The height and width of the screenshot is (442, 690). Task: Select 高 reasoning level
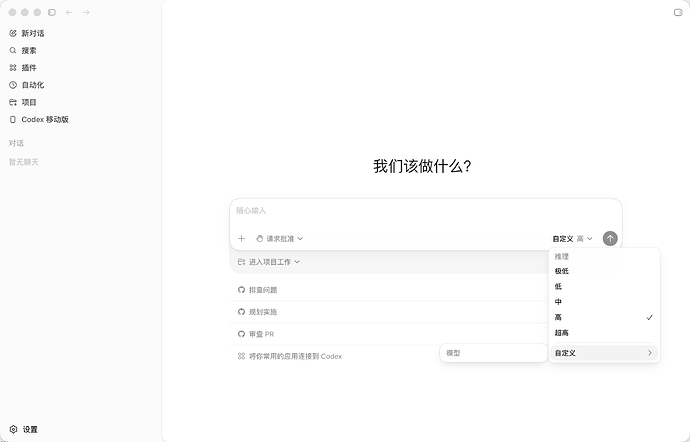604,317
